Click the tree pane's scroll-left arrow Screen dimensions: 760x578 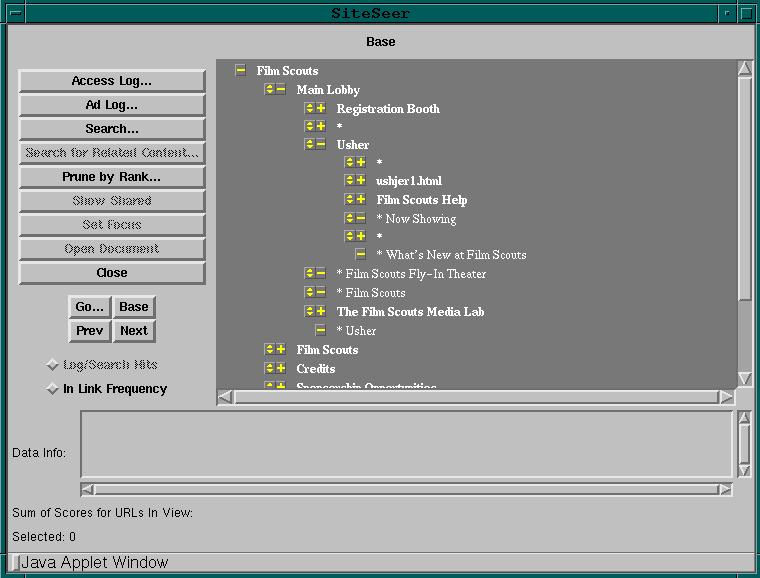(225, 397)
